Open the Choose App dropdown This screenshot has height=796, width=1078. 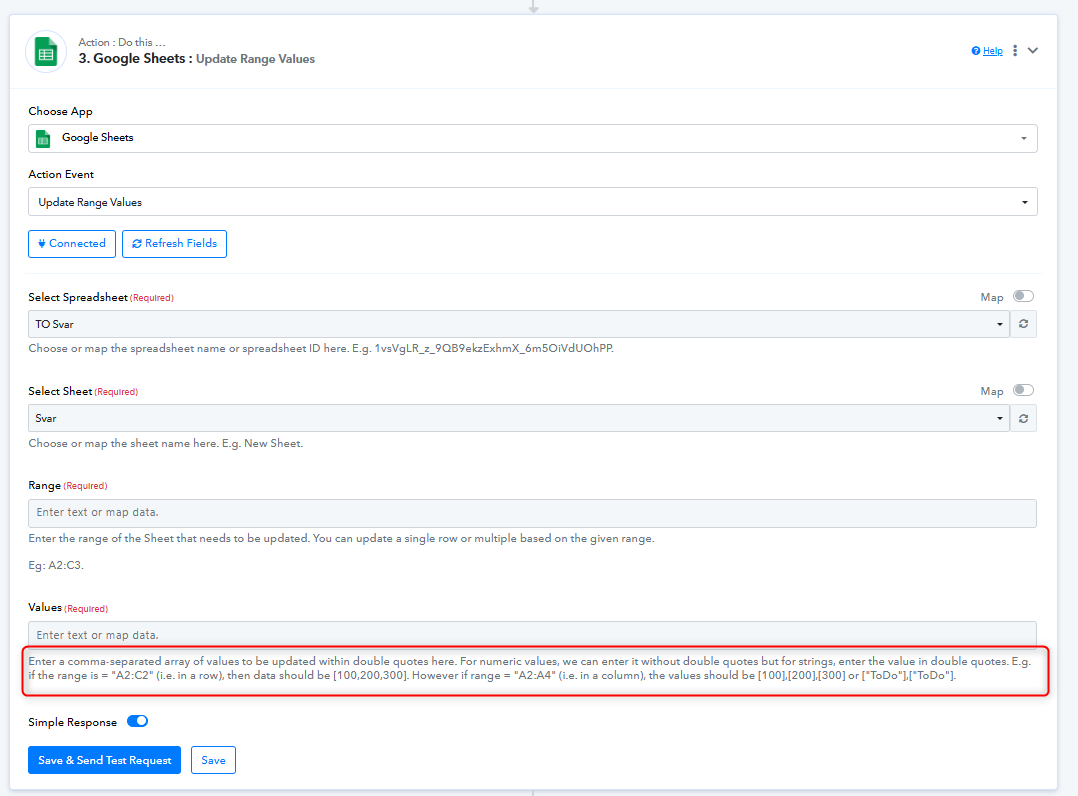tap(532, 138)
